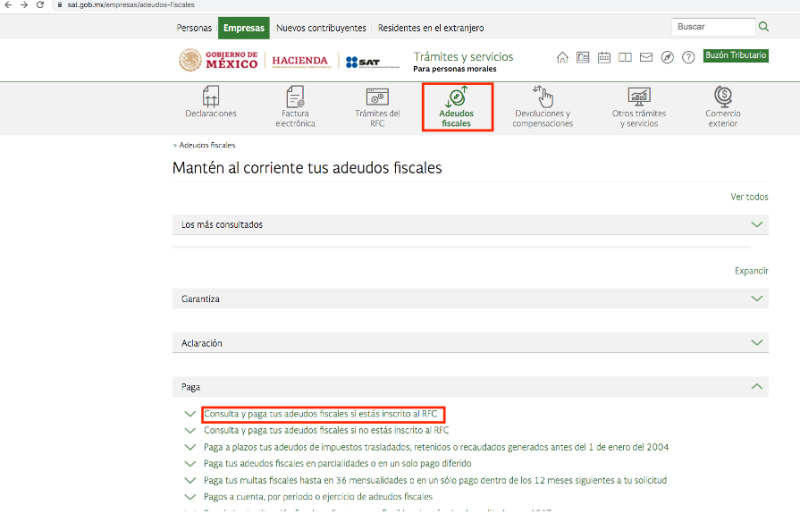The image size is (800, 522).
Task: Open the envelope contact icon
Action: click(x=646, y=57)
